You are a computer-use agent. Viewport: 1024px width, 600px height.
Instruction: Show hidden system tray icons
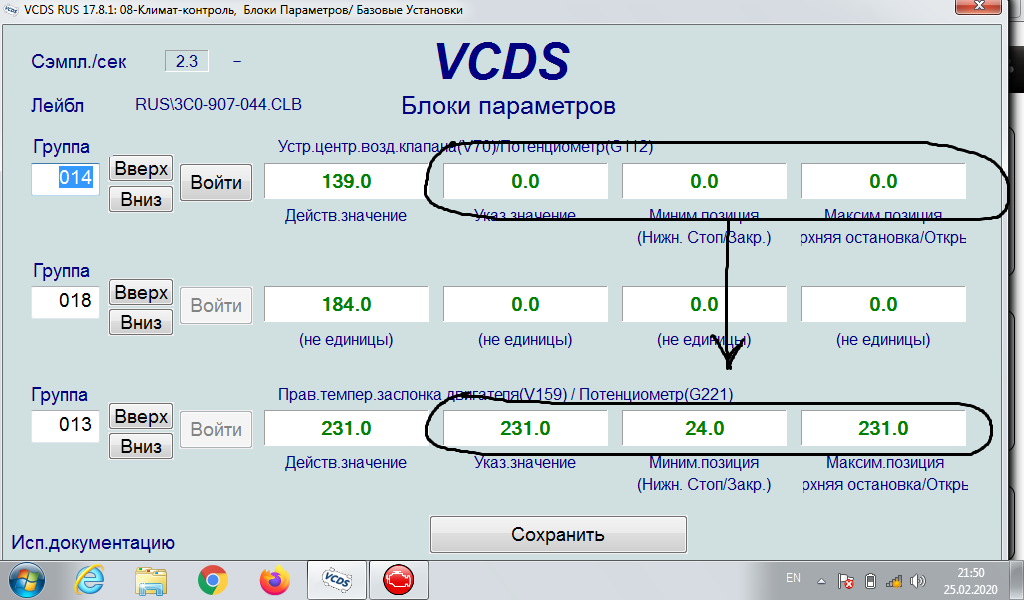click(821, 580)
